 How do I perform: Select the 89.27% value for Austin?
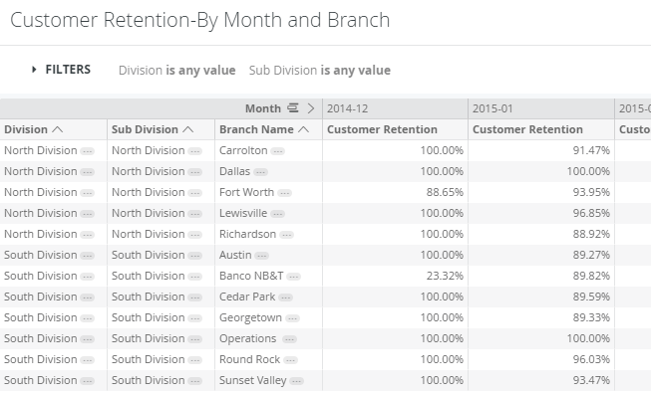[x=591, y=255]
